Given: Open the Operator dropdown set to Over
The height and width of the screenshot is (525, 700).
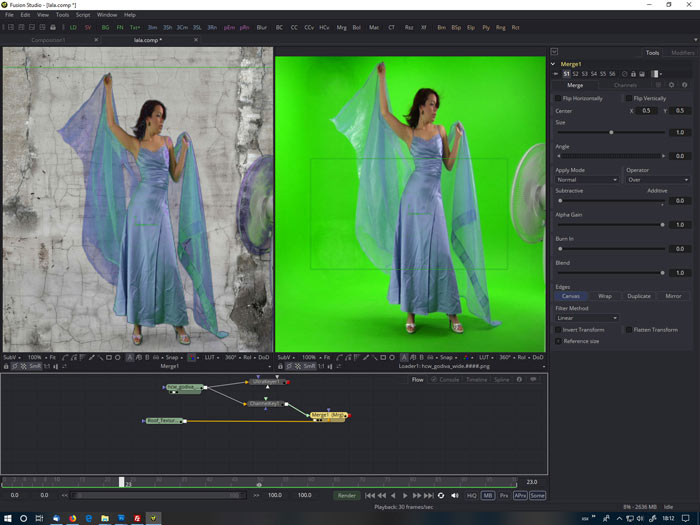Looking at the screenshot, I should (658, 179).
